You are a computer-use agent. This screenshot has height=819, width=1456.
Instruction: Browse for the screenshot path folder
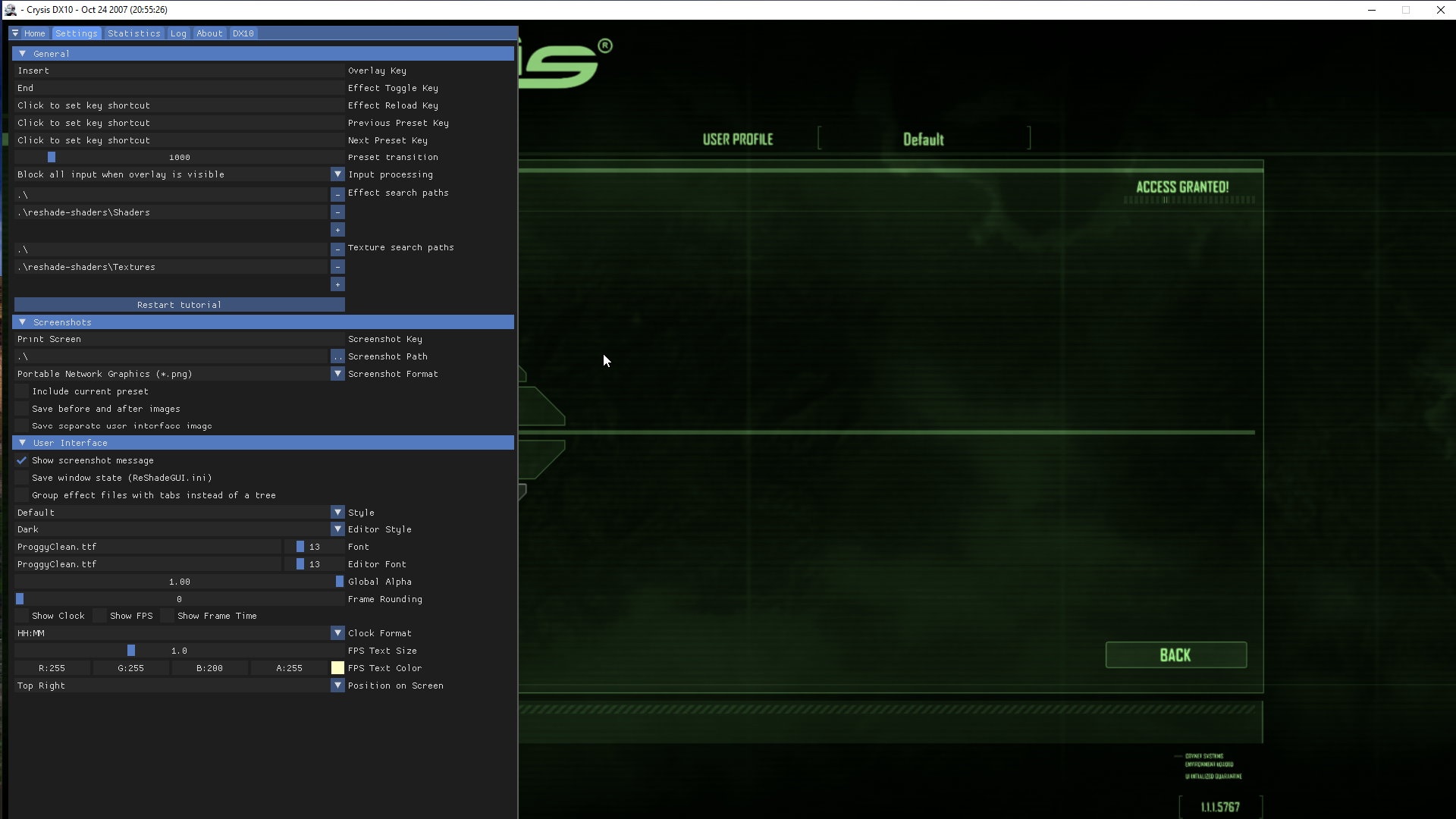[337, 356]
